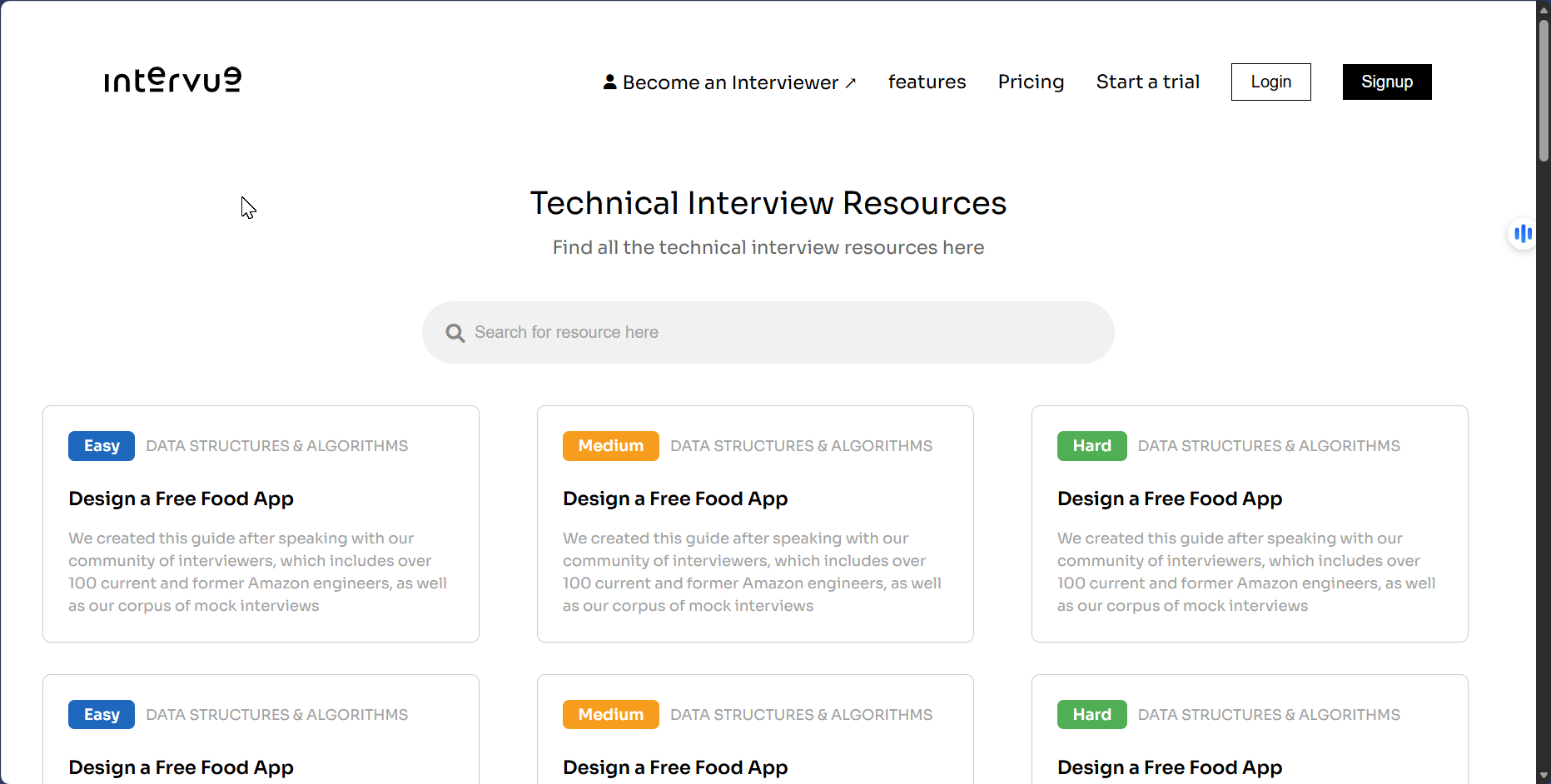Click the person icon beside Become an Interviewer
1551x784 pixels.
pos(610,82)
